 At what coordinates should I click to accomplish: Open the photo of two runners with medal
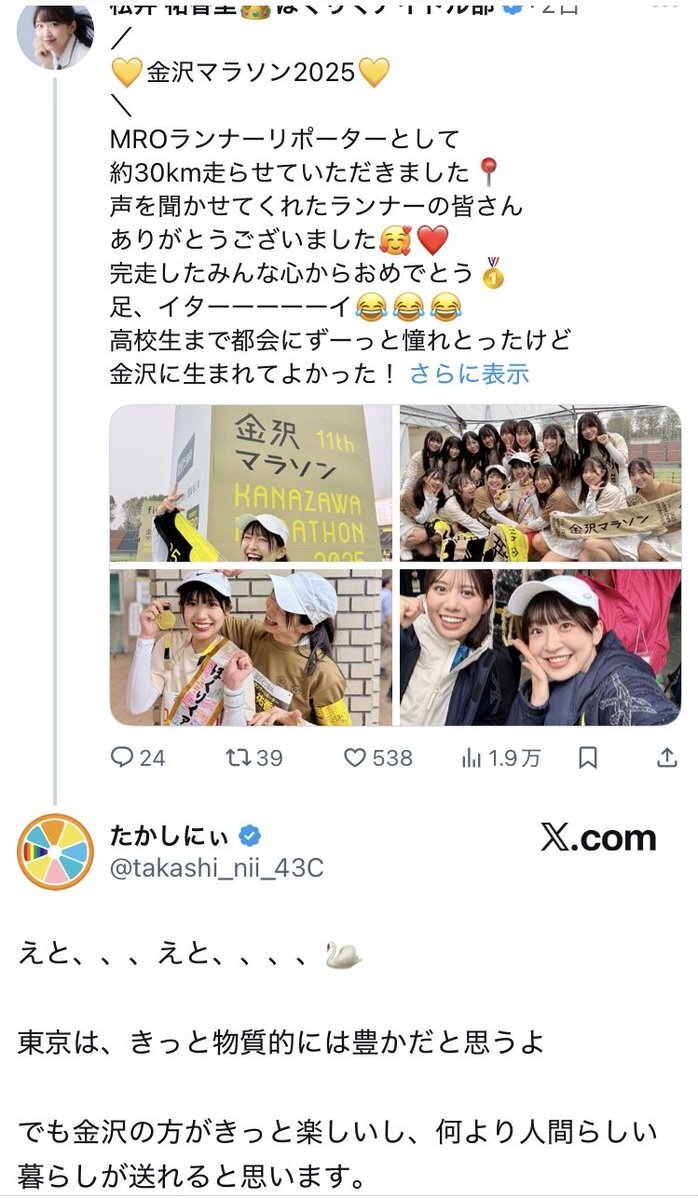point(251,647)
